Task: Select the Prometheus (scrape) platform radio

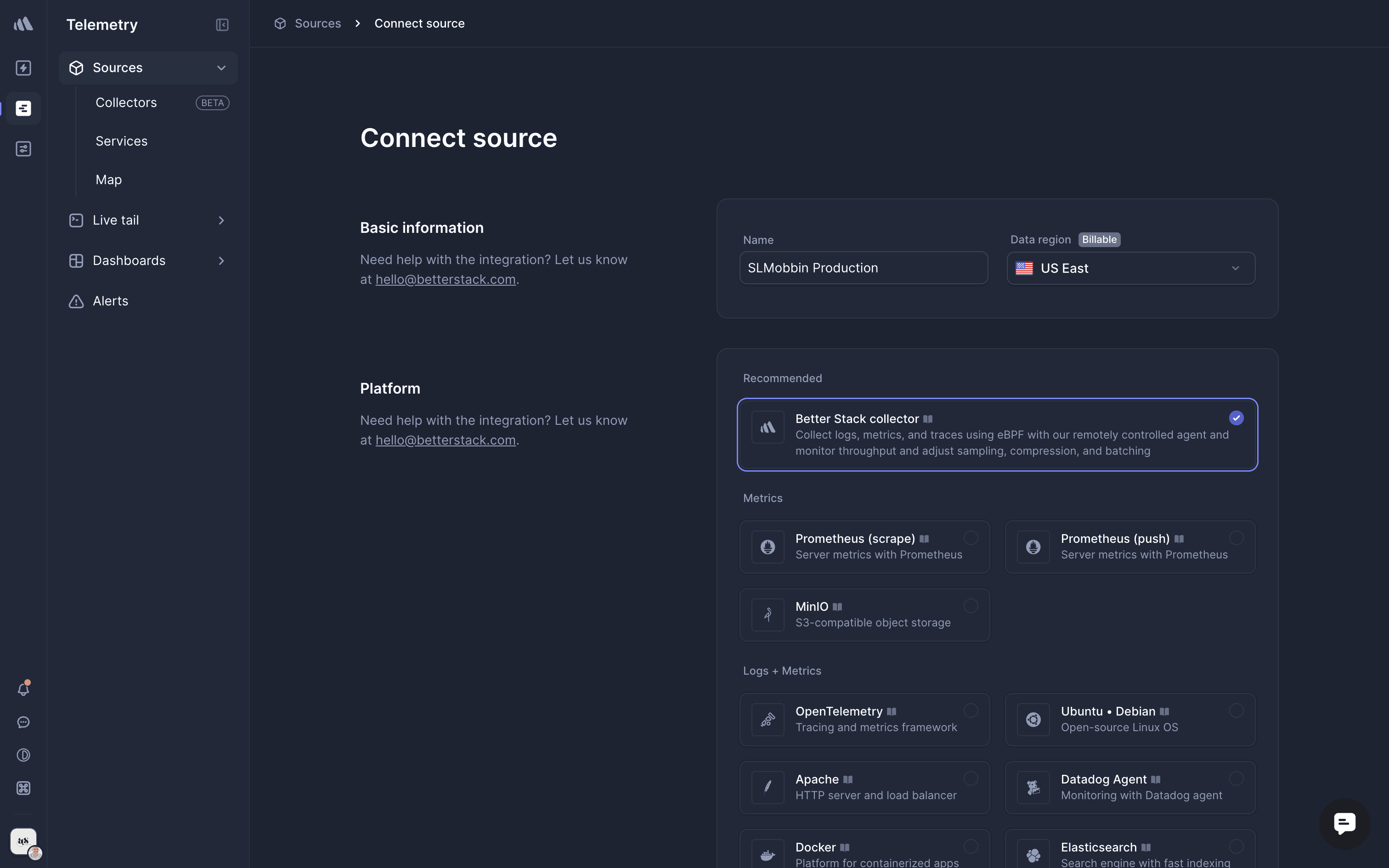Action: [971, 538]
